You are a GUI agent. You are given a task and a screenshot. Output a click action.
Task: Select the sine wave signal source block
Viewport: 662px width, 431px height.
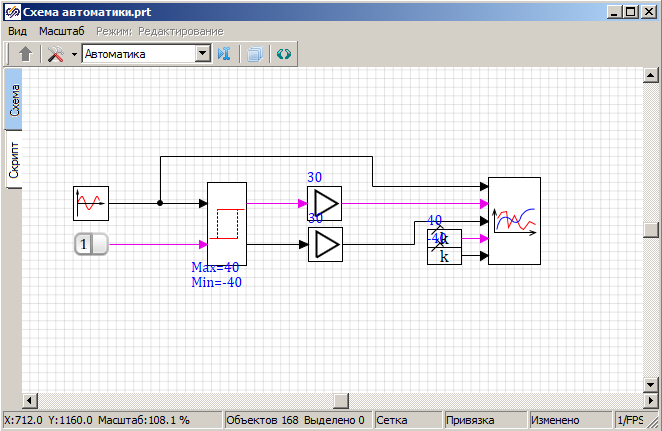click(90, 203)
